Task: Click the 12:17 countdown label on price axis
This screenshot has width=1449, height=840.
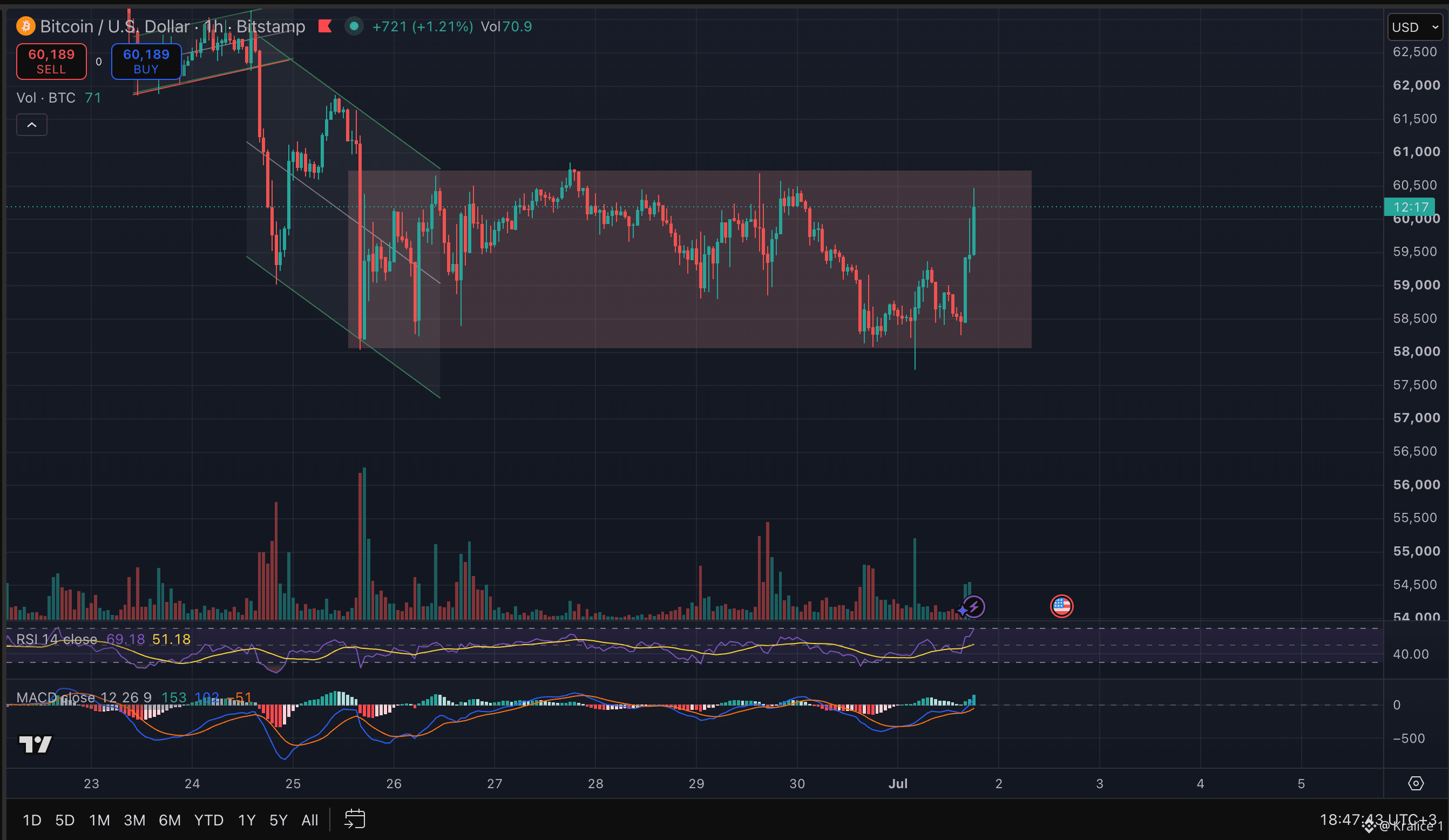Action: tap(1411, 207)
